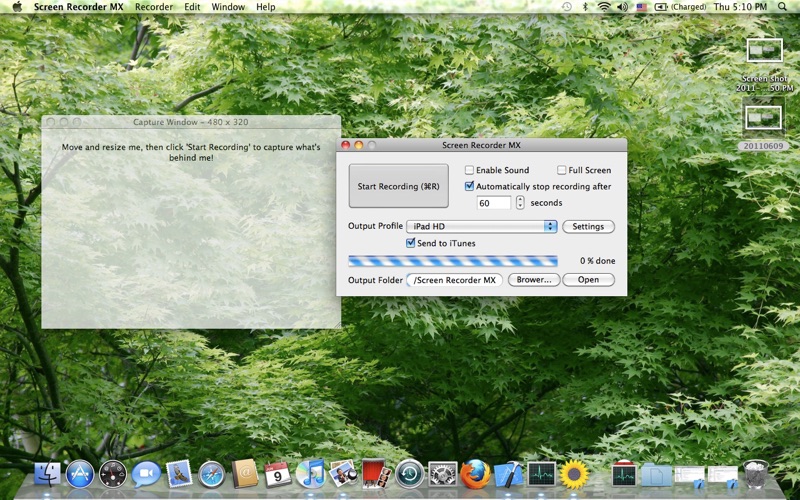800x500 pixels.
Task: Open Xcode hammer icon in dock
Action: point(508,474)
